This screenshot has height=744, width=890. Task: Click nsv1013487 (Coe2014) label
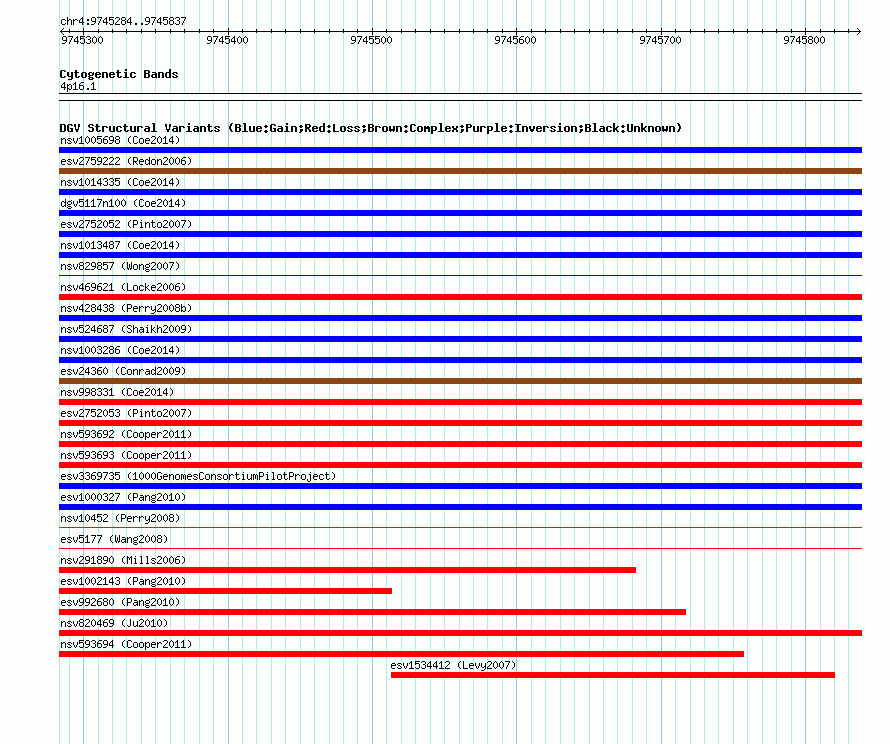tap(120, 245)
